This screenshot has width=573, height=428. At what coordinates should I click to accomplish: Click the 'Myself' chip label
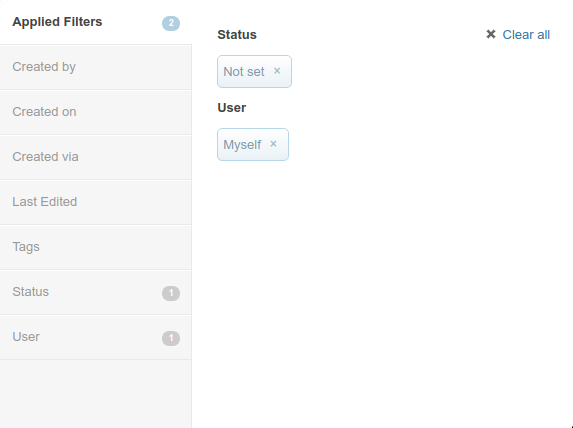click(242, 145)
